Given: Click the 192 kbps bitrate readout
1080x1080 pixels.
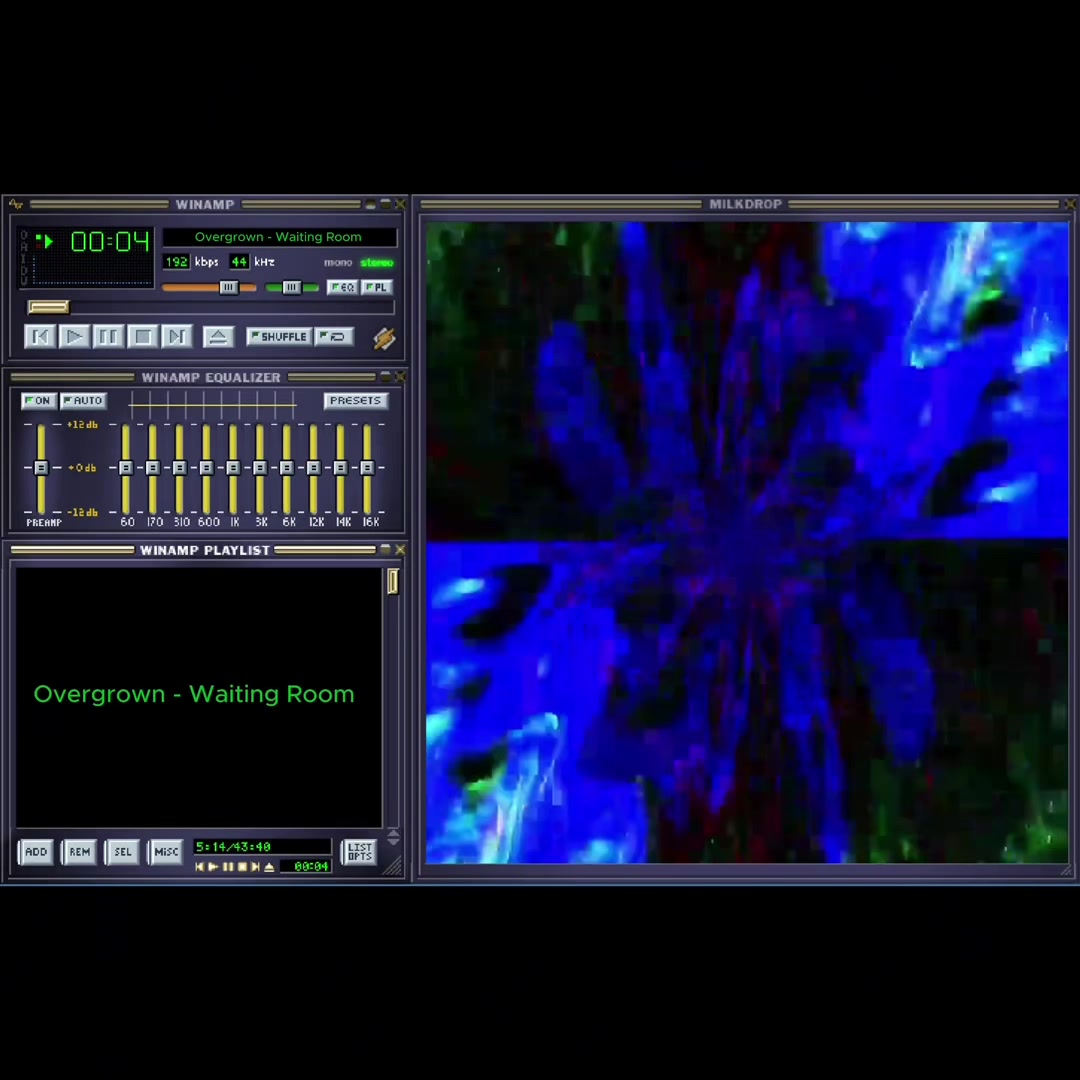Looking at the screenshot, I should (x=176, y=262).
